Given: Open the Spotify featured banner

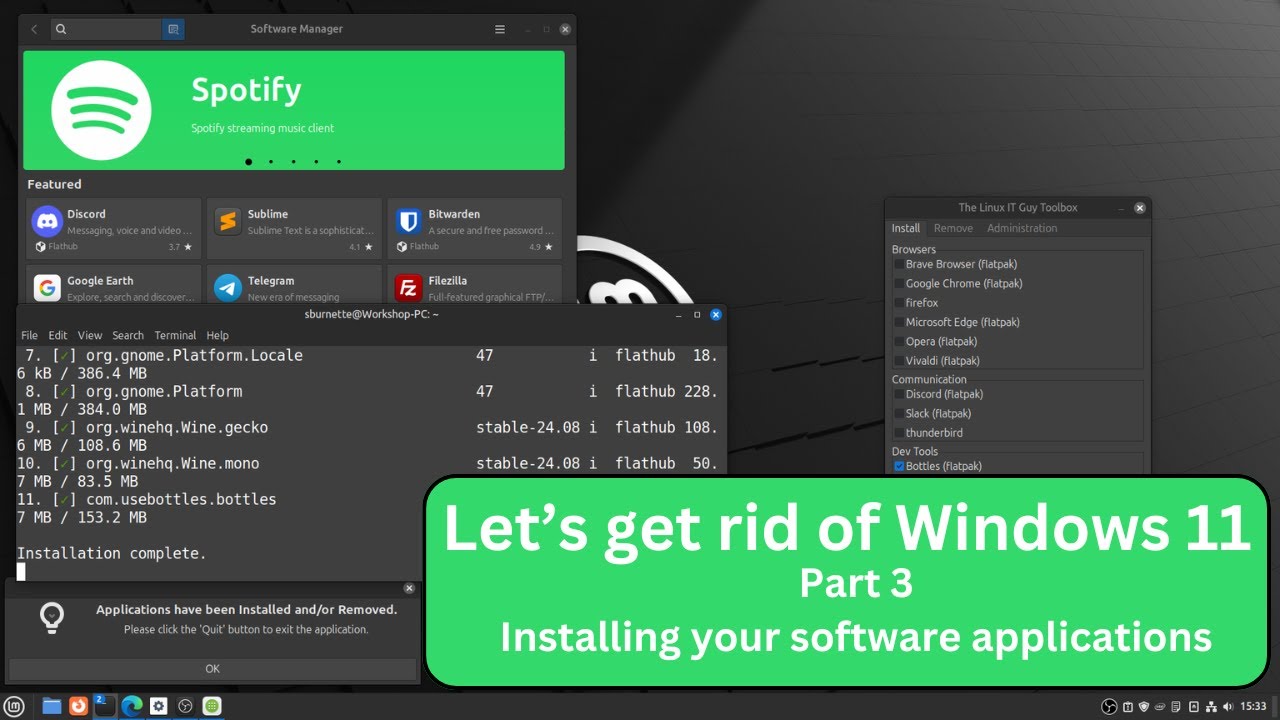Looking at the screenshot, I should 294,110.
